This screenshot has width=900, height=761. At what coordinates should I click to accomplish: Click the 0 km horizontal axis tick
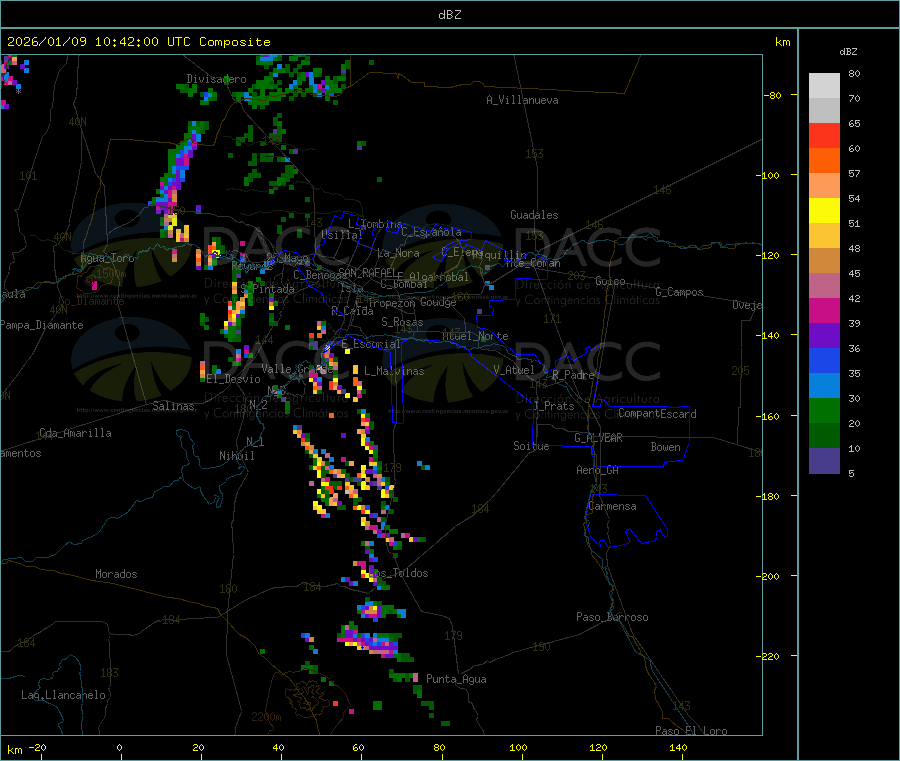point(119,747)
